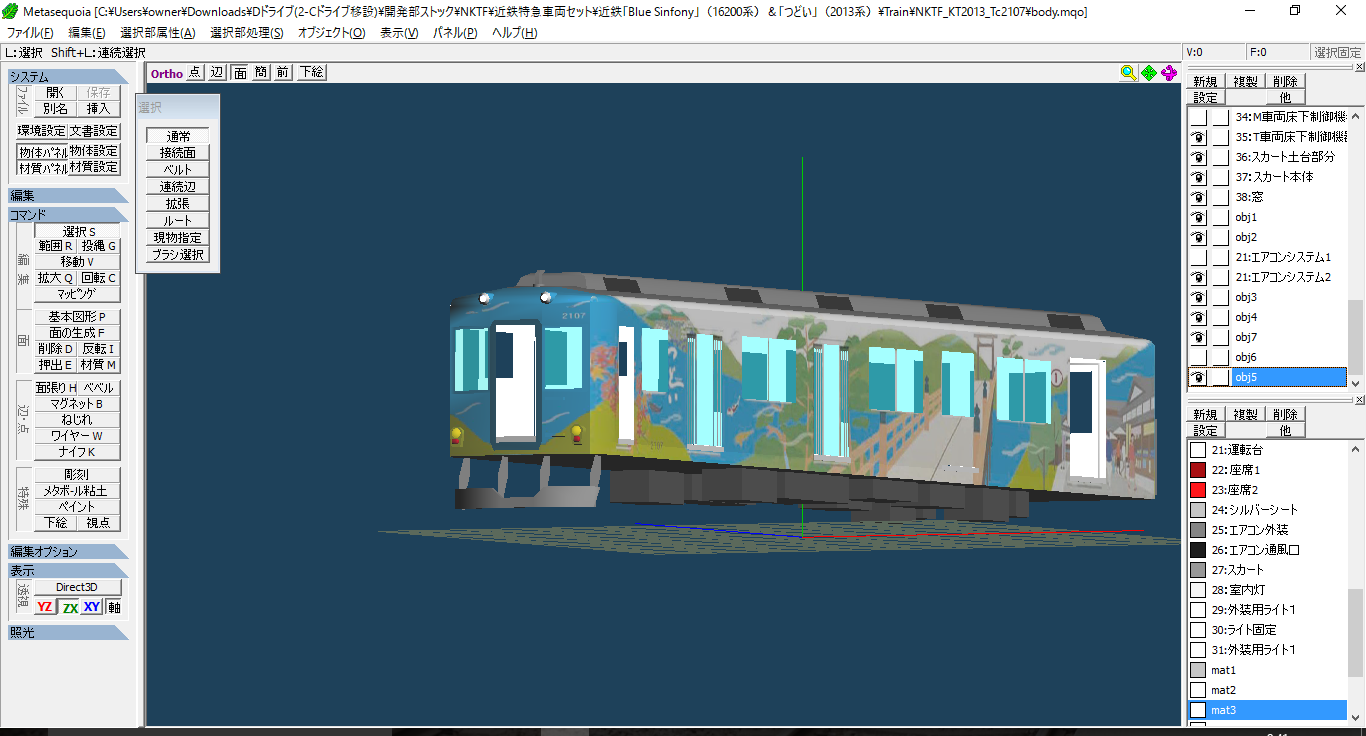
Task: Click the red 23:座席2 material swatch
Action: (x=1198, y=490)
